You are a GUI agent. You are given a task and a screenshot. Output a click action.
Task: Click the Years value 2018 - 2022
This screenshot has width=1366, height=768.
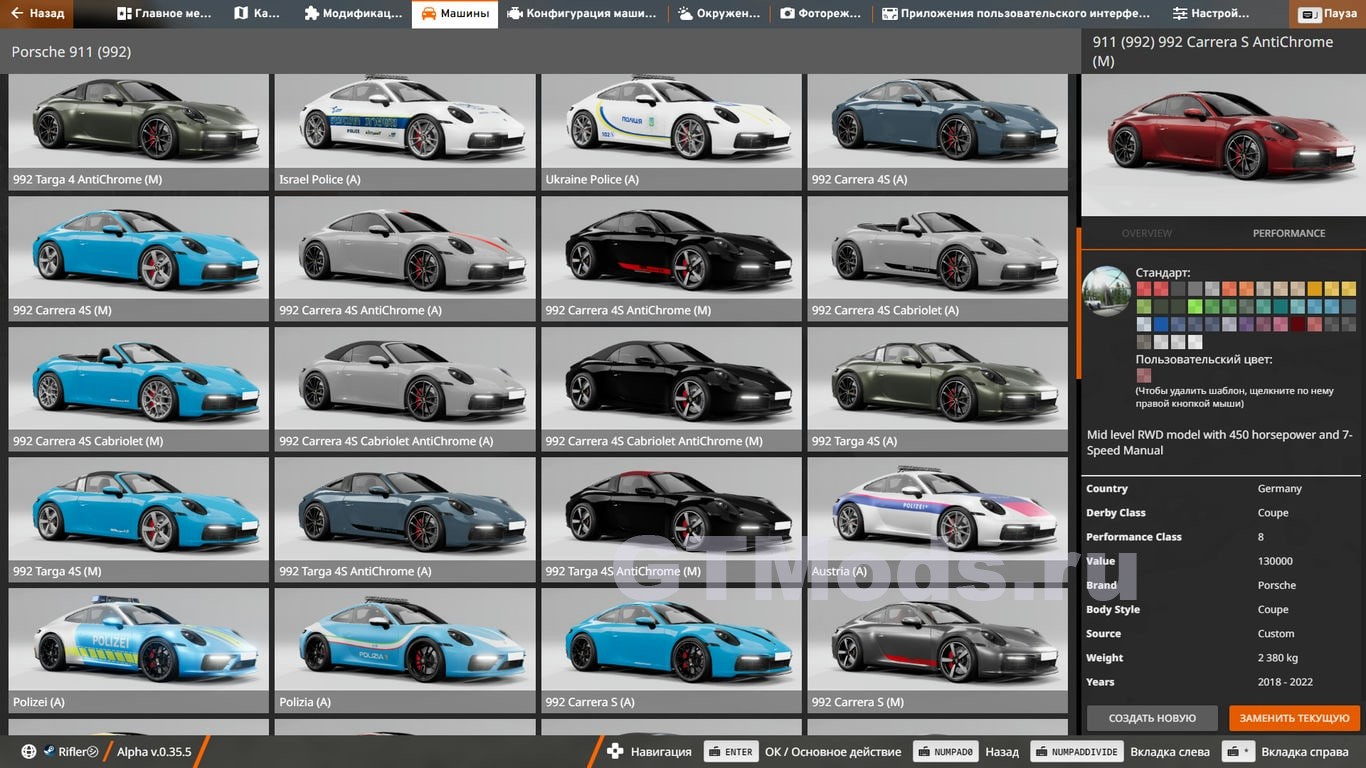(1285, 682)
